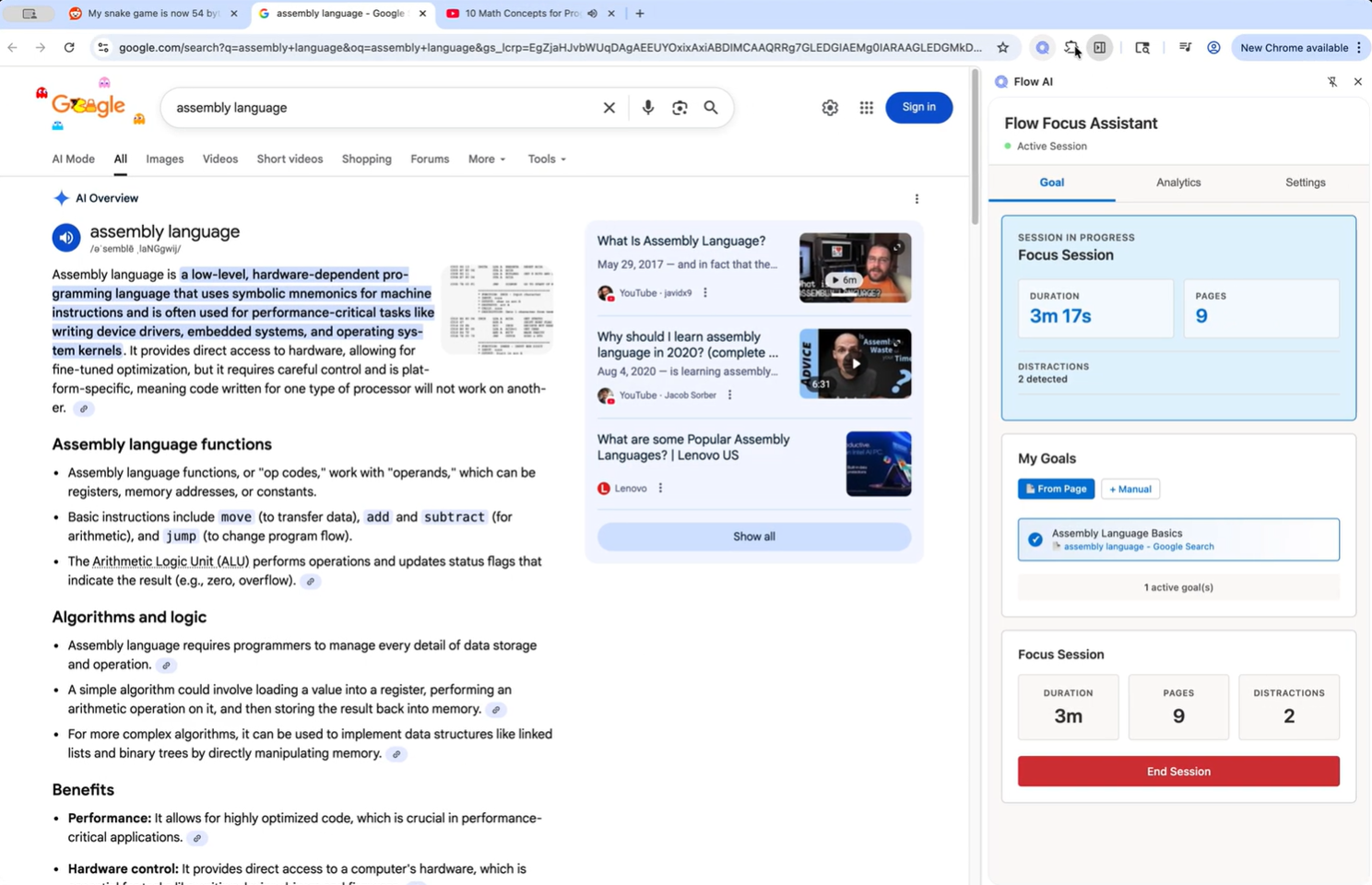Submit search with the magnifying glass icon
The width and height of the screenshot is (1372, 885).
tap(711, 108)
